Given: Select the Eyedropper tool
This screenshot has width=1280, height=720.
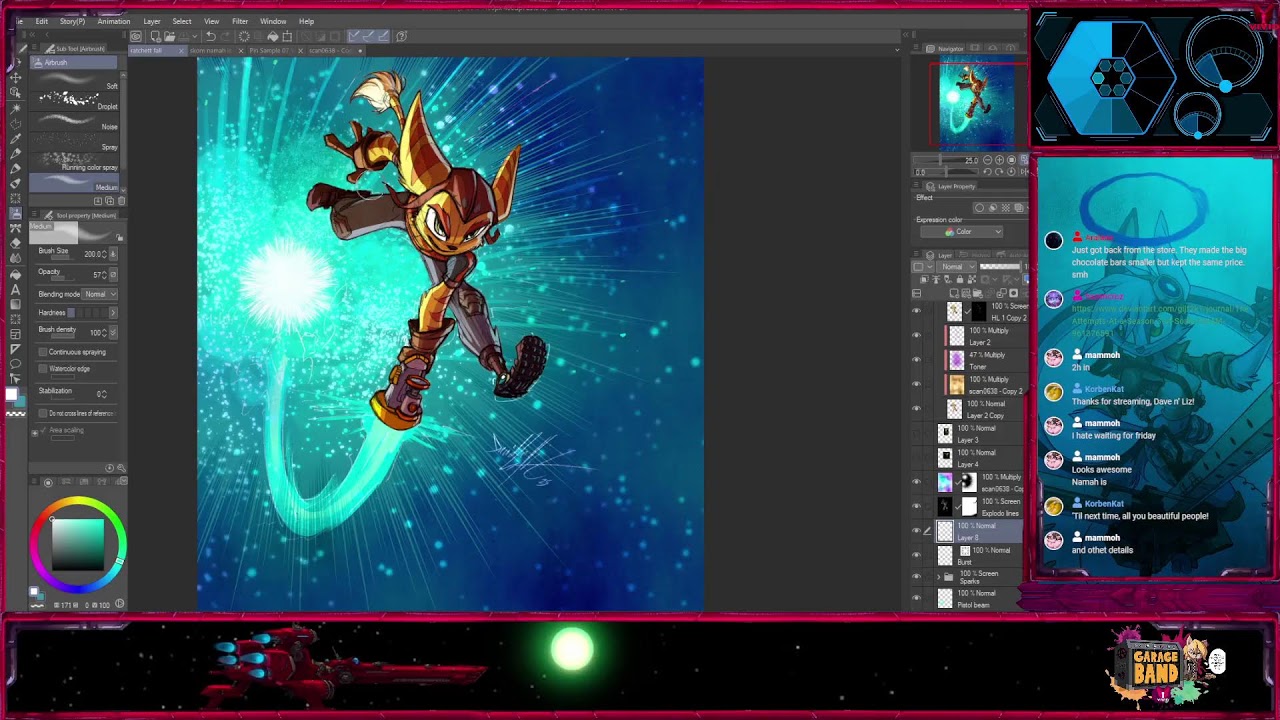Looking at the screenshot, I should tap(16, 138).
